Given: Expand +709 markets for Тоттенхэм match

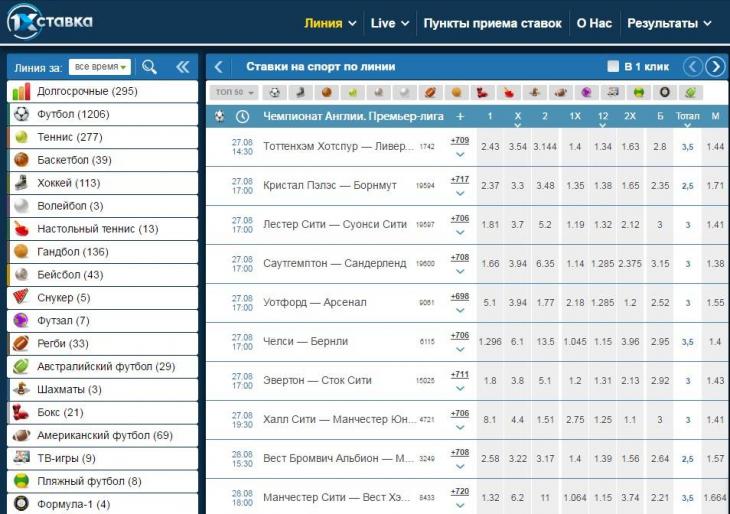Looking at the screenshot, I should point(460,147).
